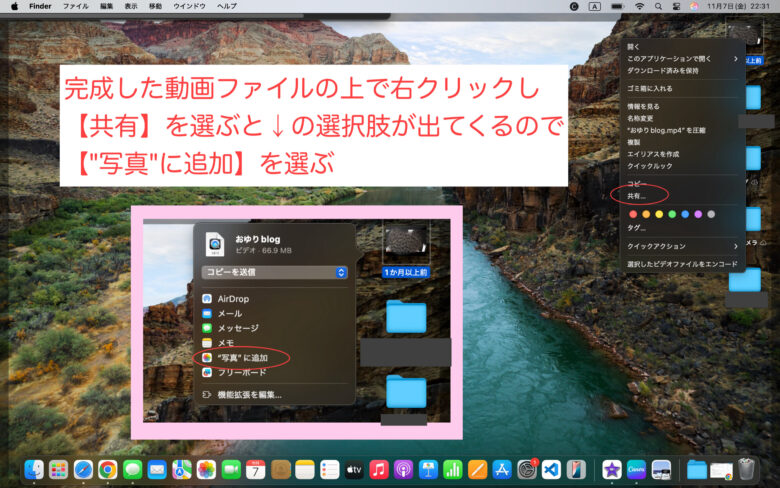
Task: Select 共有... in the context menu
Action: pyautogui.click(x=636, y=196)
